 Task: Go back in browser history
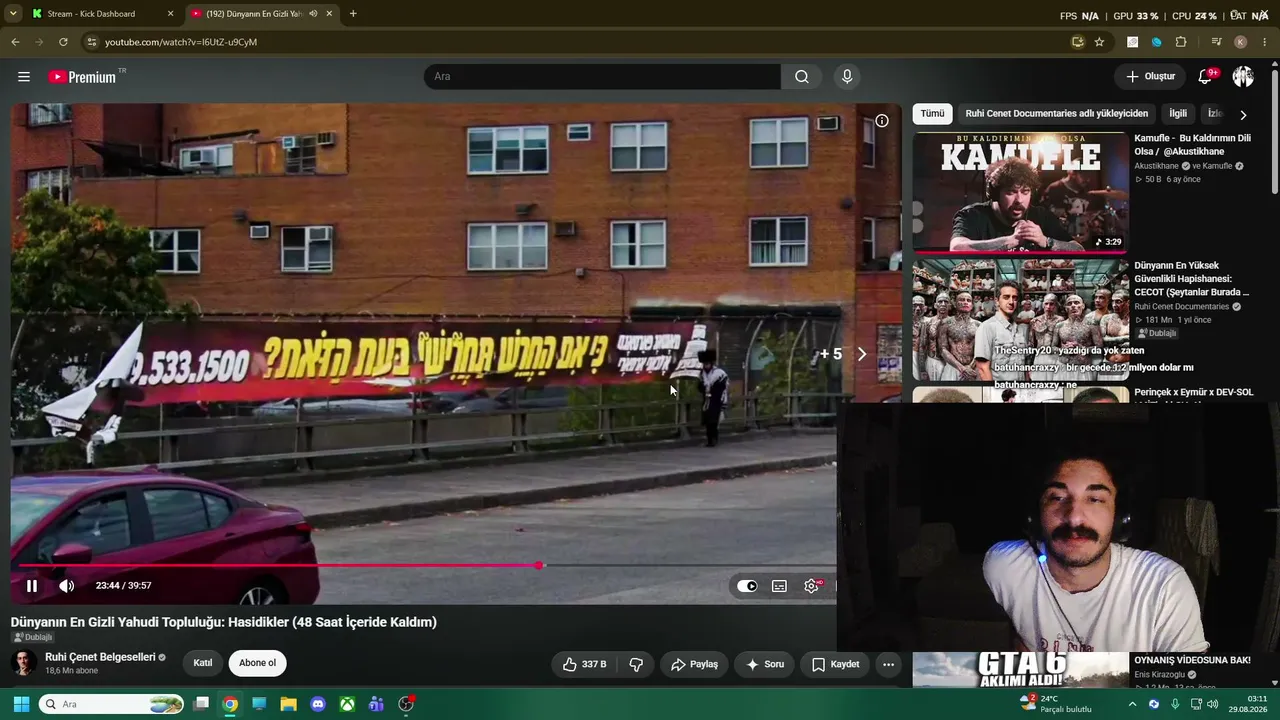(15, 42)
